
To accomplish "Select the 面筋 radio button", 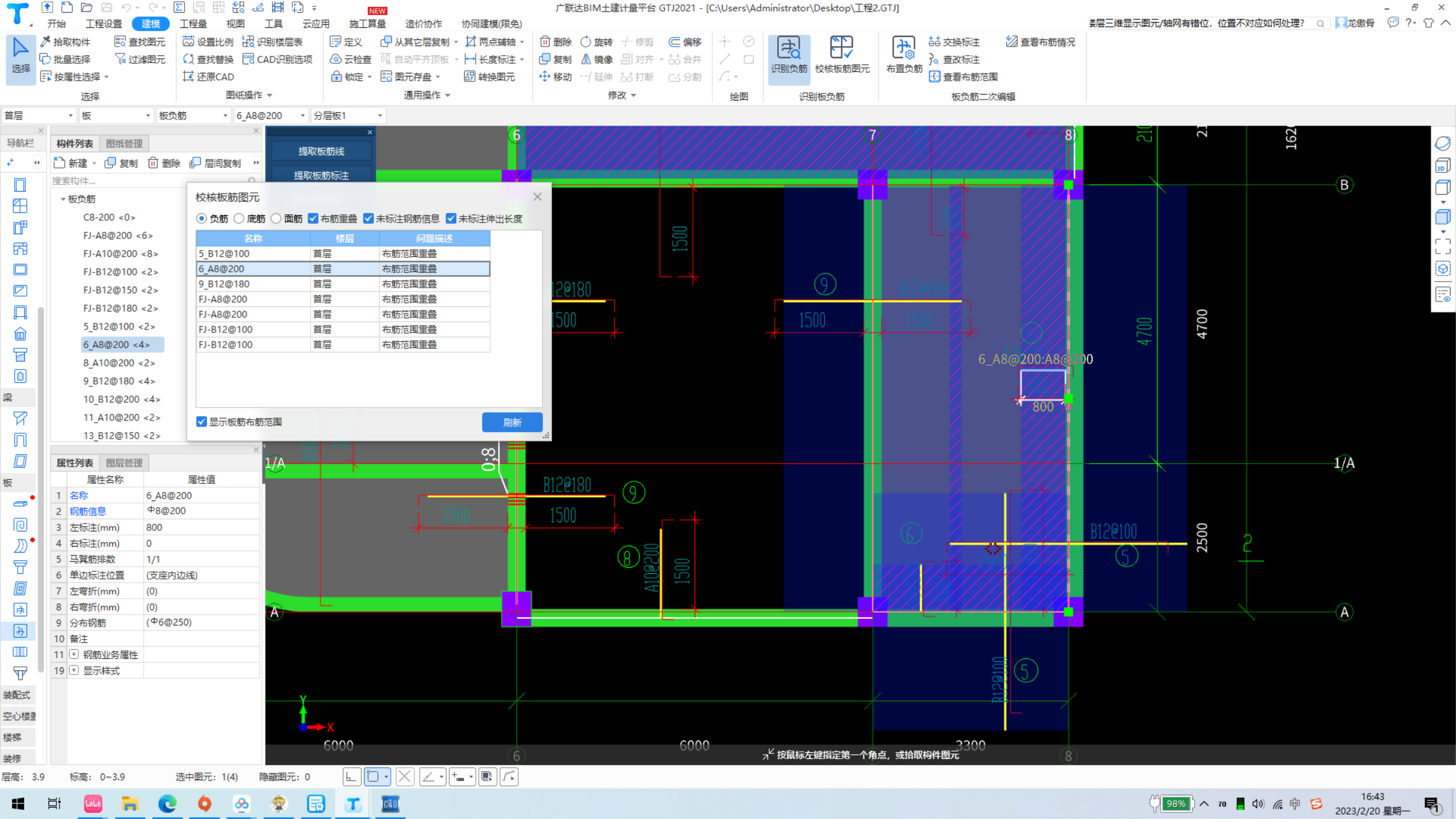I will [276, 218].
